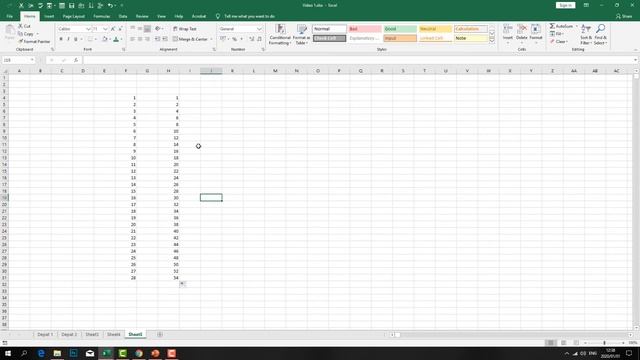
Task: Click Save icon in Quick Access Toolbar
Action: coord(71,5)
